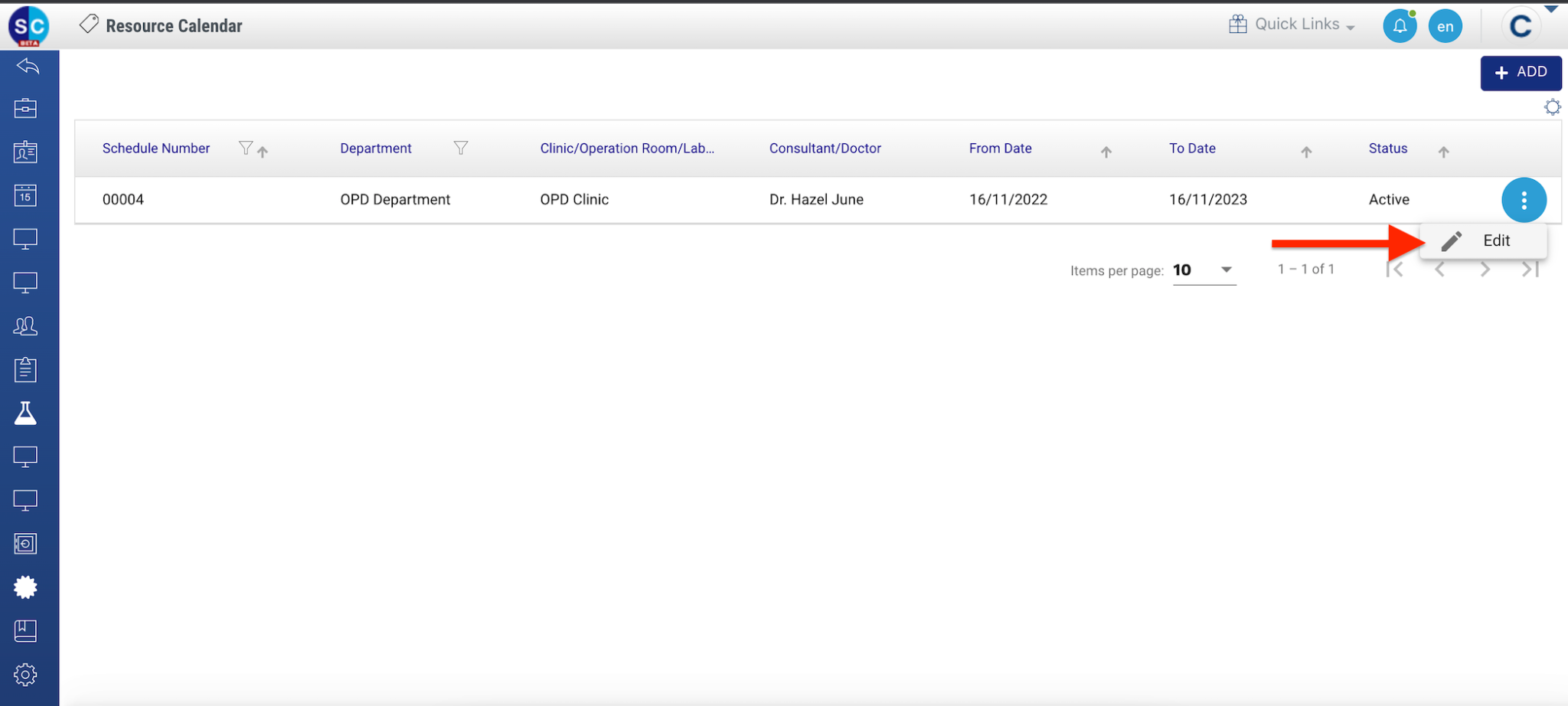Open the notifications bell icon
1568x706 pixels.
[x=1399, y=26]
